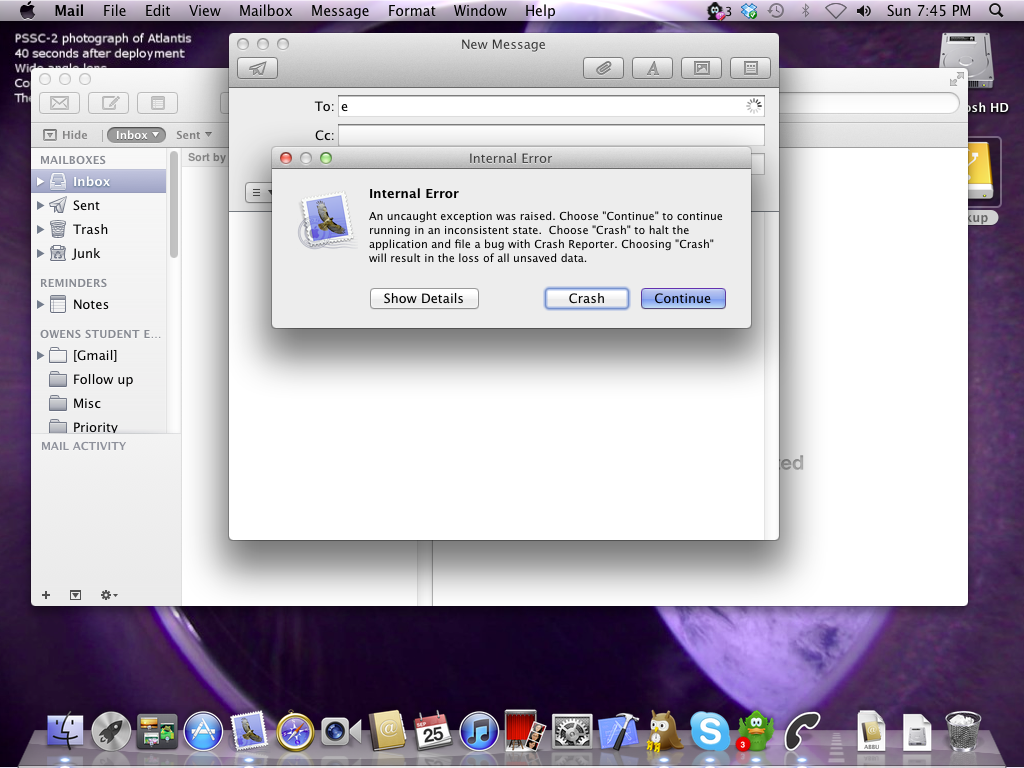Open Adium green duck icon in Dock
Image resolution: width=1024 pixels, height=768 pixels.
755,731
